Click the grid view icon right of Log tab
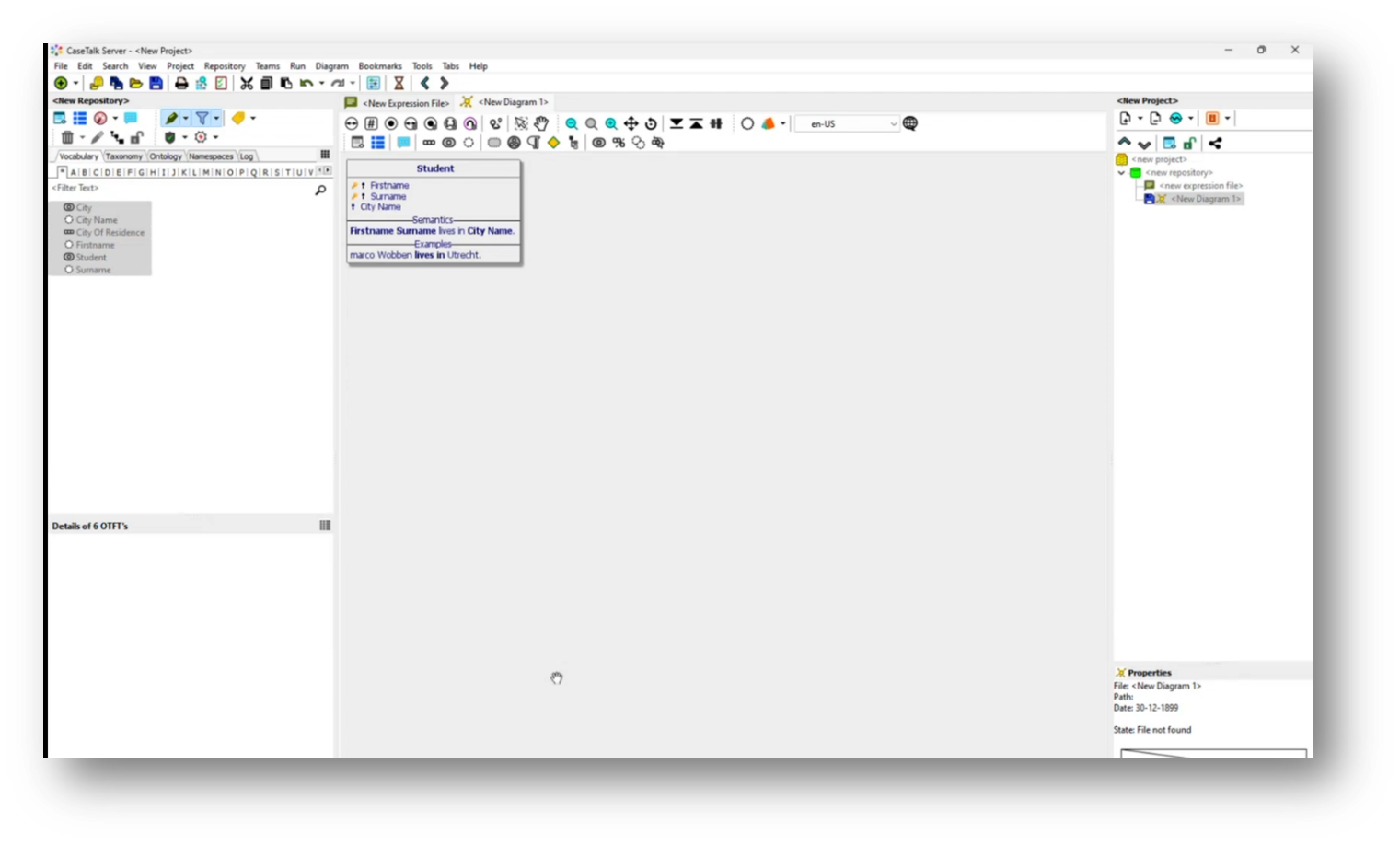 pyautogui.click(x=325, y=155)
